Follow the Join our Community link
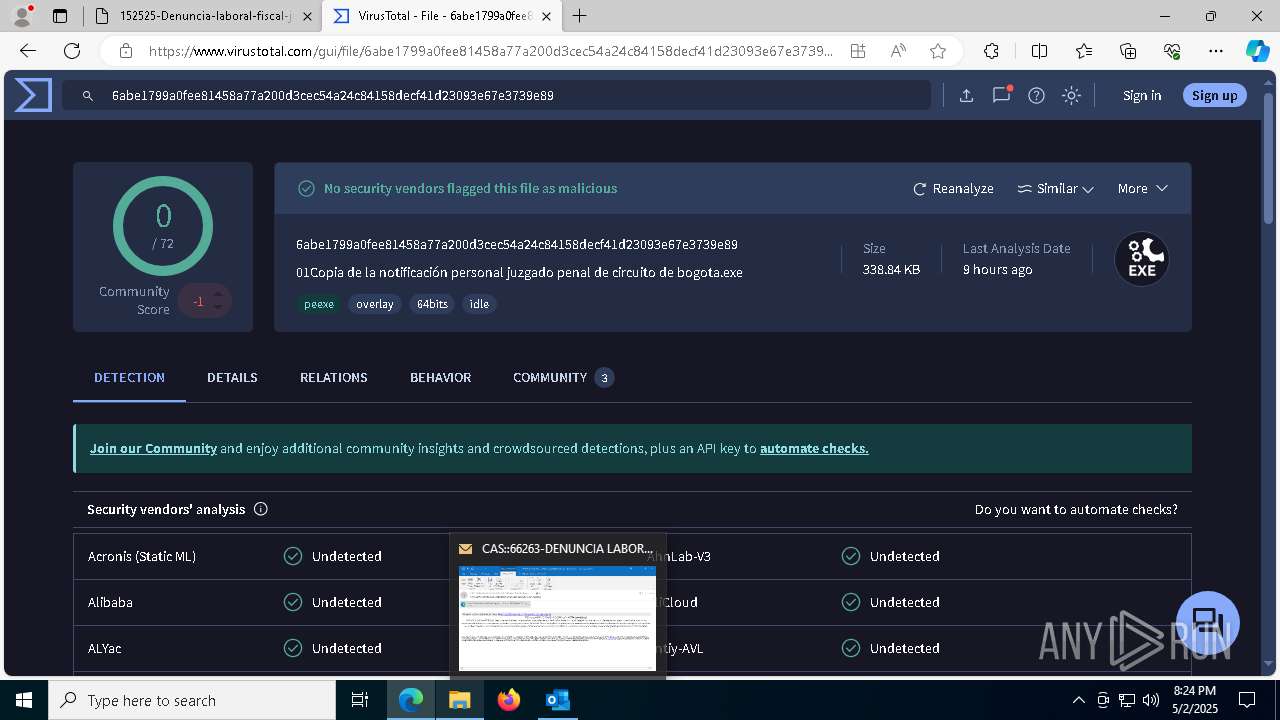1280x720 pixels. (153, 448)
